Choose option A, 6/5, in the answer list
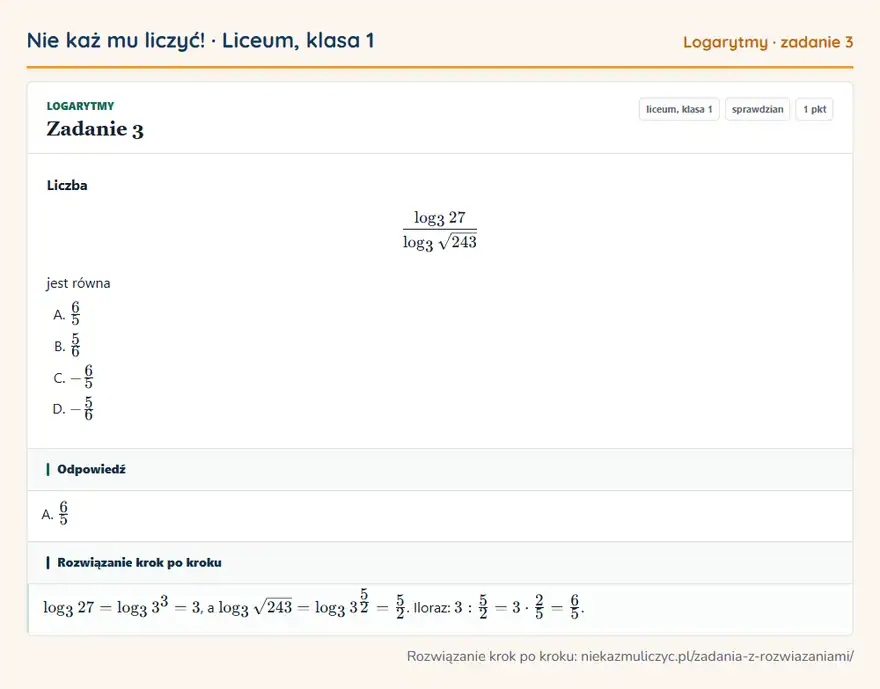880x689 pixels. click(67, 314)
